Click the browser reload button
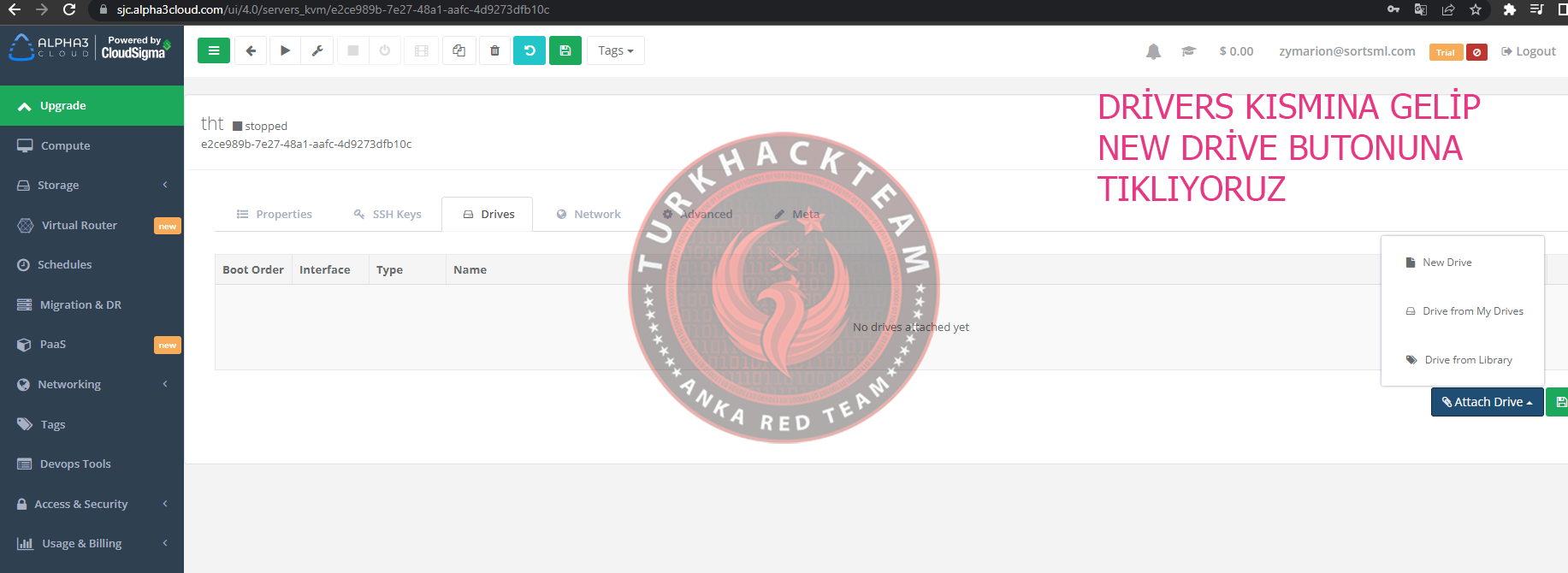1568x573 pixels. point(69,9)
